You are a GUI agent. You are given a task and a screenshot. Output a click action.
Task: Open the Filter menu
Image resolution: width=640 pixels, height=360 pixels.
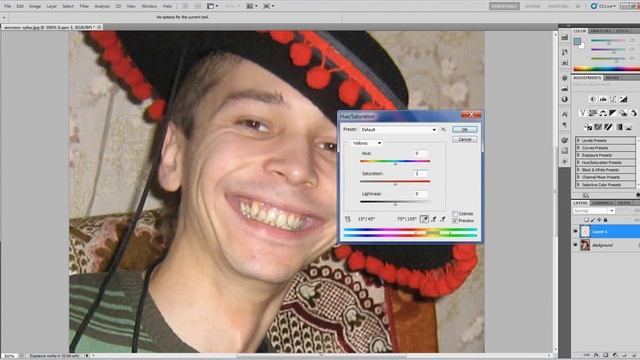[x=84, y=6]
